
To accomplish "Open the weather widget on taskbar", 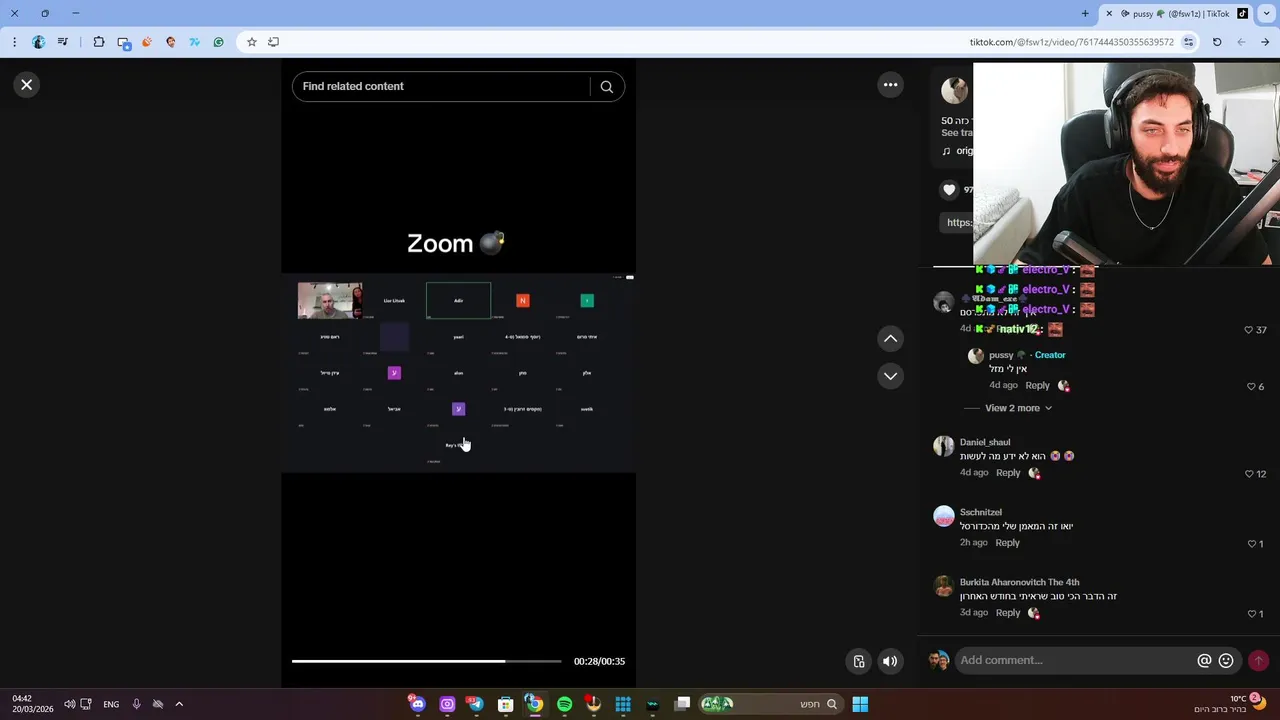I will (x=1230, y=704).
